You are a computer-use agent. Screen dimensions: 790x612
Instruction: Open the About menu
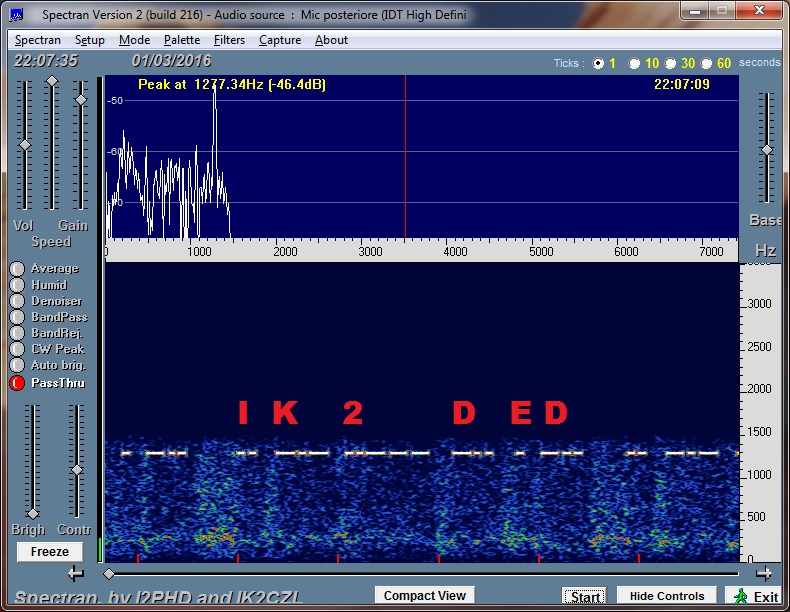tap(332, 40)
